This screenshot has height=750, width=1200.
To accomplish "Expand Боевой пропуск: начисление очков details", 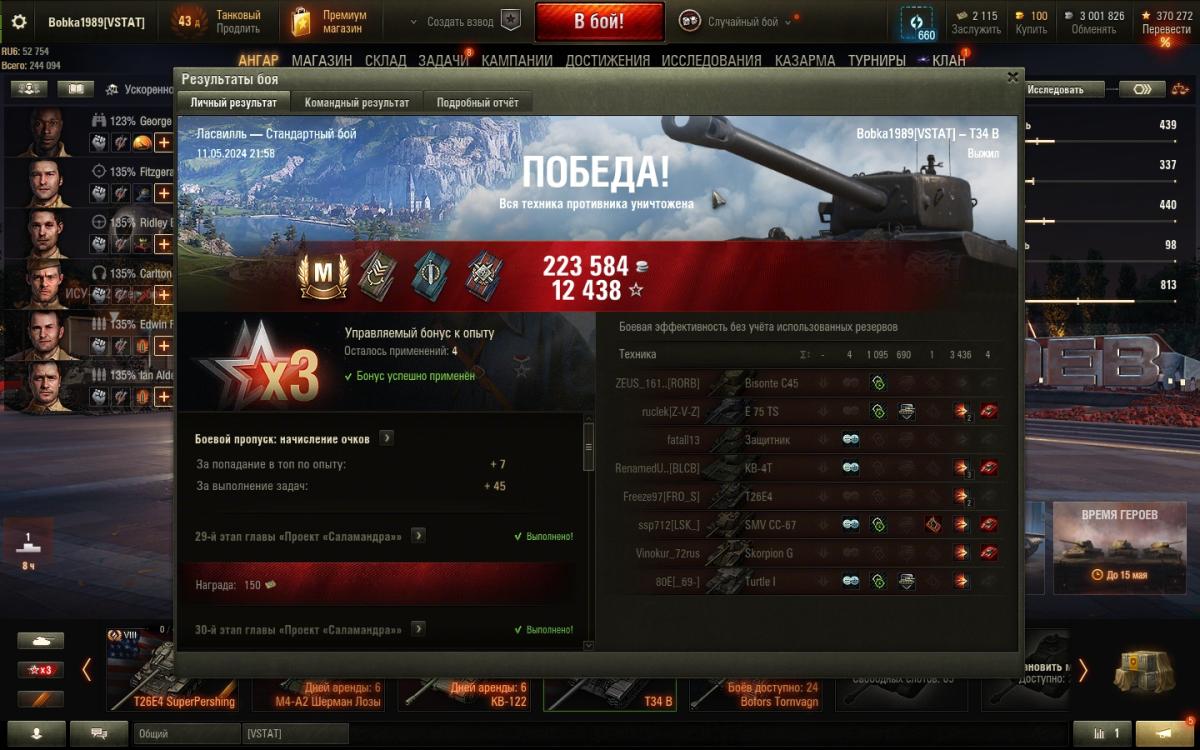I will [386, 438].
